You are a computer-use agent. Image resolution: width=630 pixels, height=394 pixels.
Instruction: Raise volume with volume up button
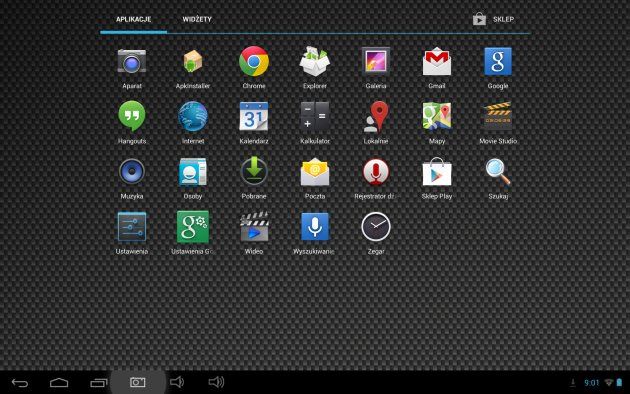(x=216, y=382)
